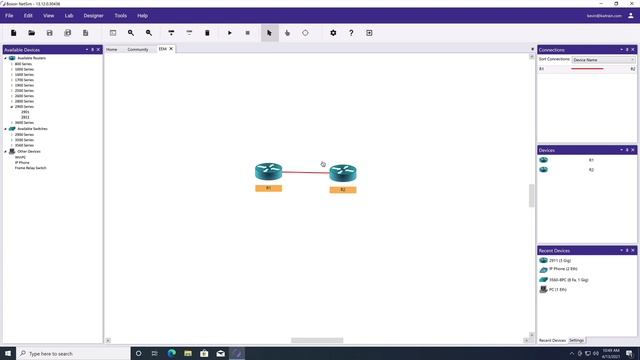Viewport: 640px width, 360px height.
Task: Collapse the Other Devices tree node
Action: point(6,151)
